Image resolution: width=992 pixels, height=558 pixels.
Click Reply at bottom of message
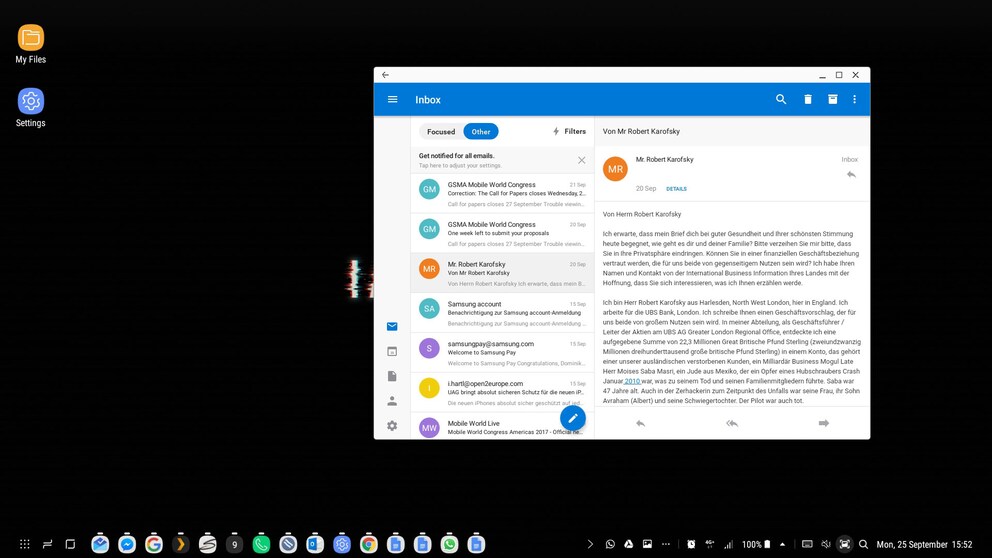pos(640,423)
